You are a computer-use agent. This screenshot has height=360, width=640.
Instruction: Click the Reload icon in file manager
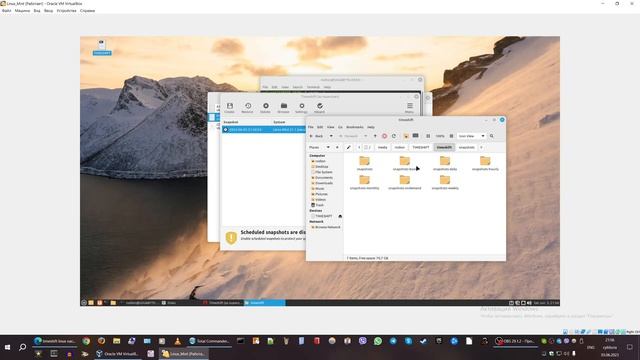click(394, 136)
